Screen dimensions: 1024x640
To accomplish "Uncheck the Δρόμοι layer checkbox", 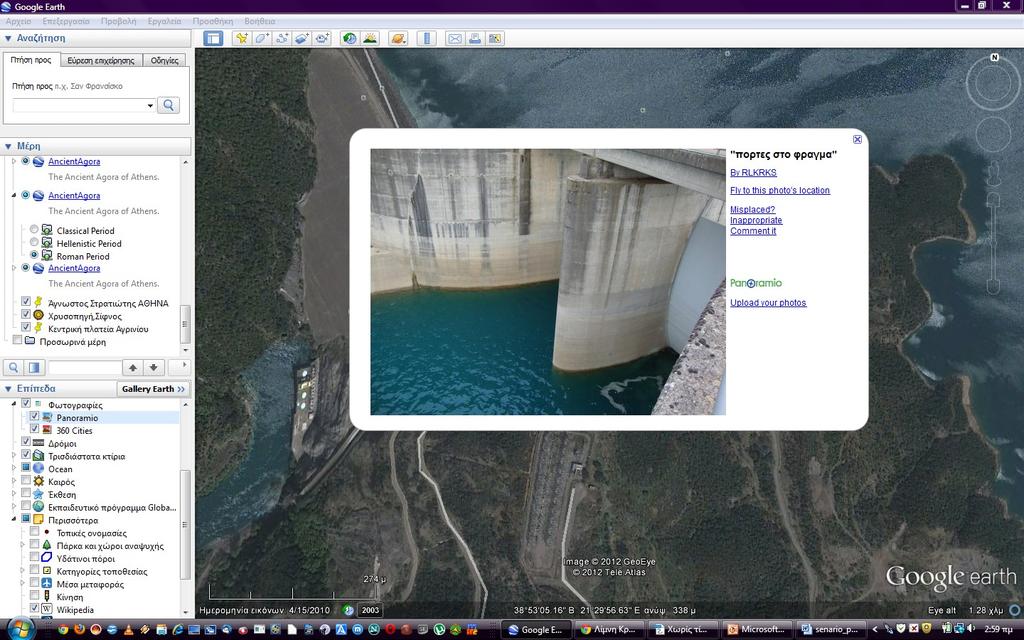I will (26, 442).
